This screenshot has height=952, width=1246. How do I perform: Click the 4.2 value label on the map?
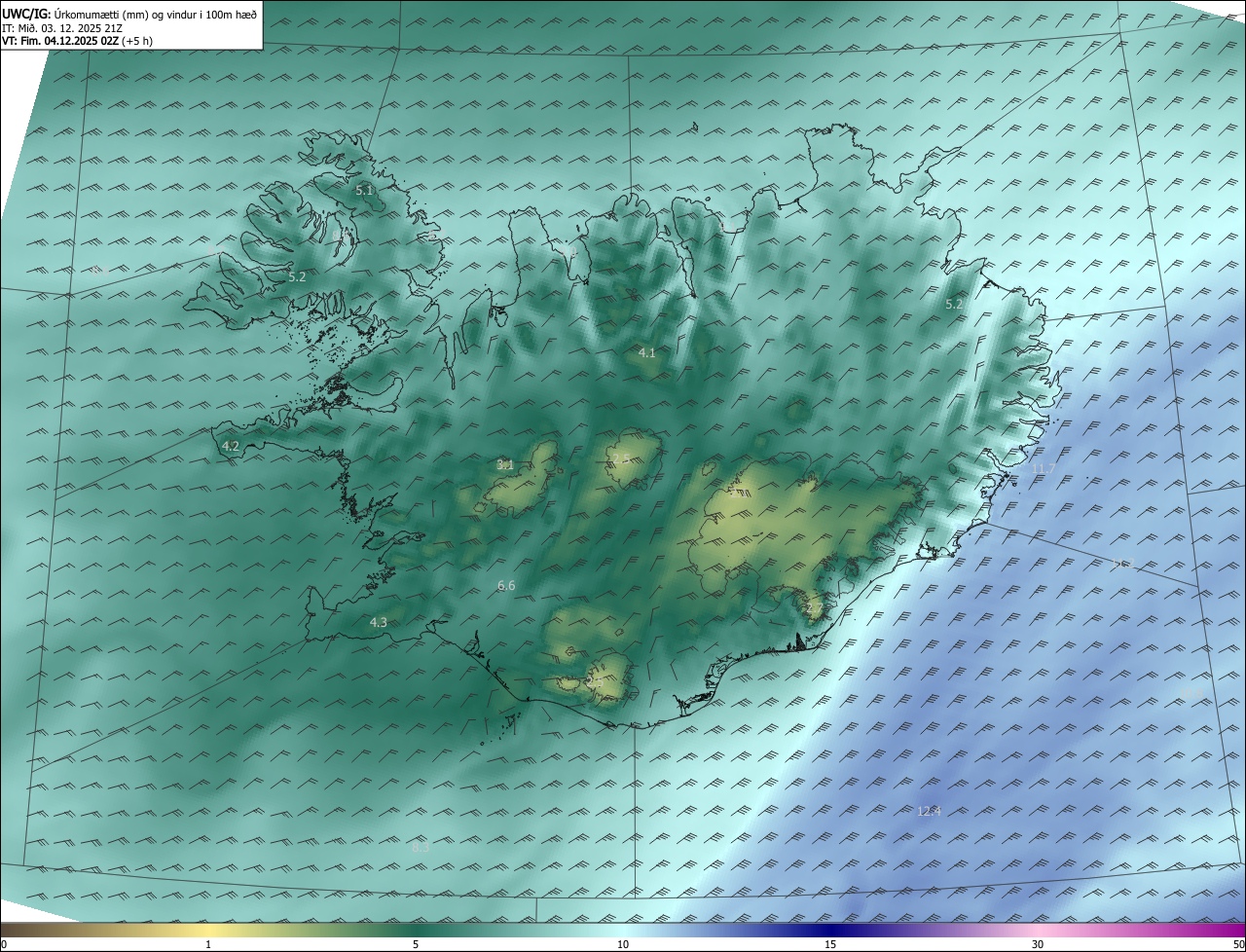click(231, 446)
